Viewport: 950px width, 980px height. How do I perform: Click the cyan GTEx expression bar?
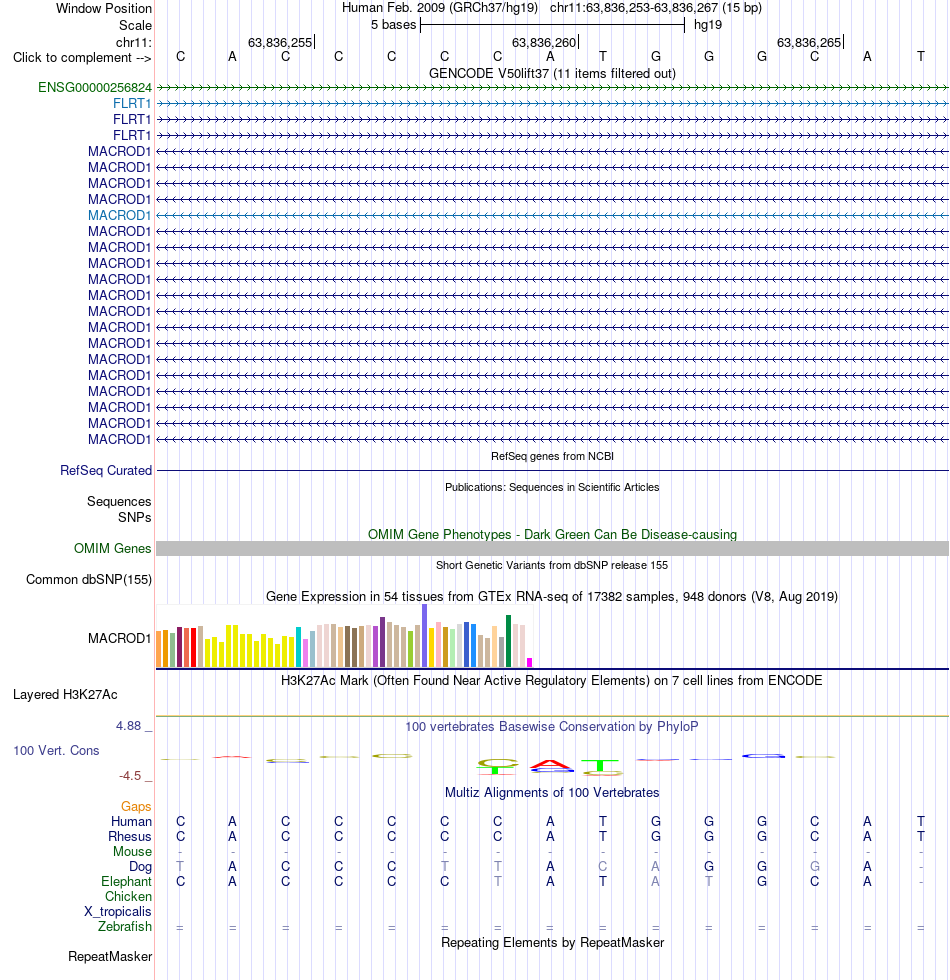[x=298, y=648]
